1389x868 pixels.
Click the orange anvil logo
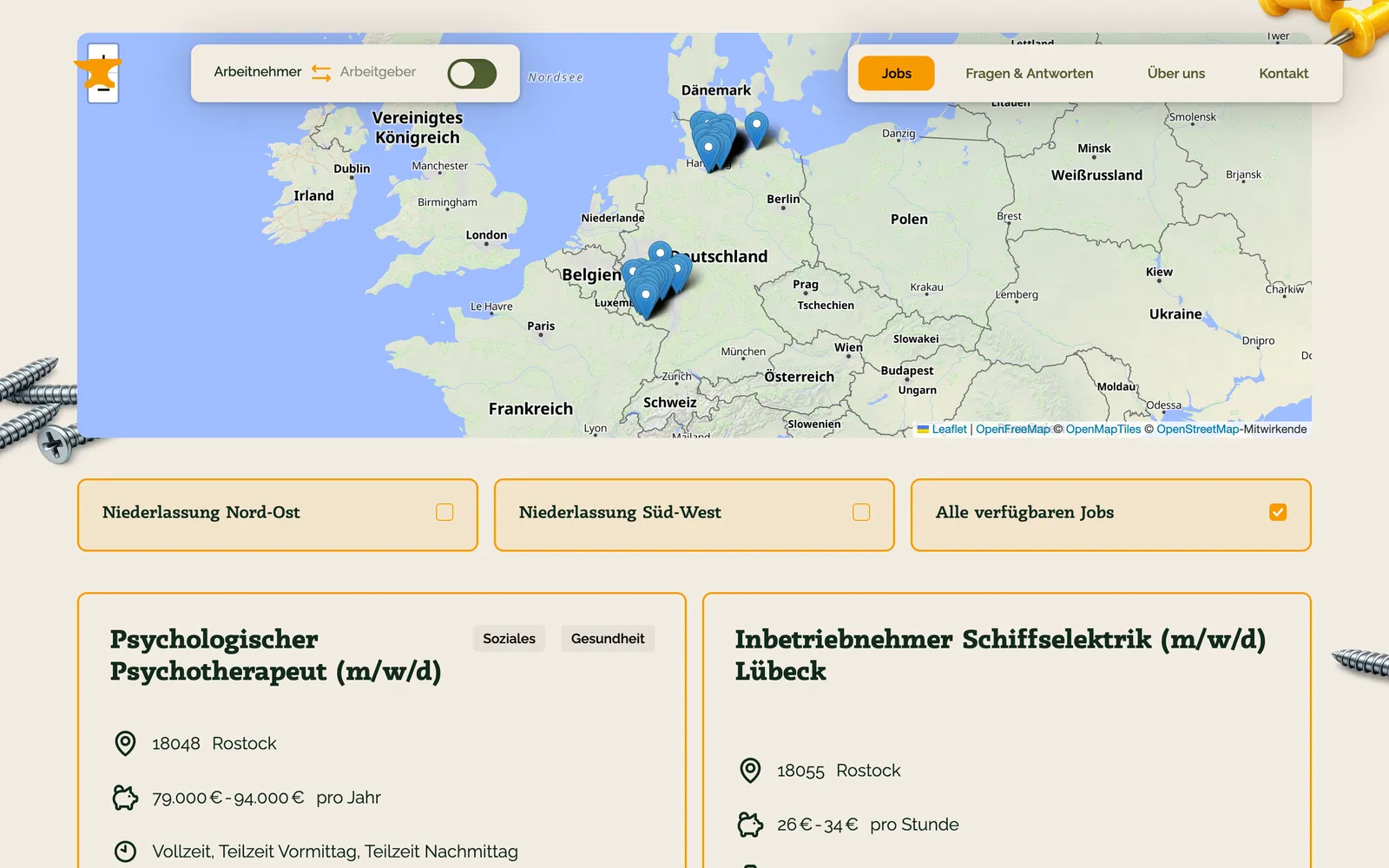[97, 74]
